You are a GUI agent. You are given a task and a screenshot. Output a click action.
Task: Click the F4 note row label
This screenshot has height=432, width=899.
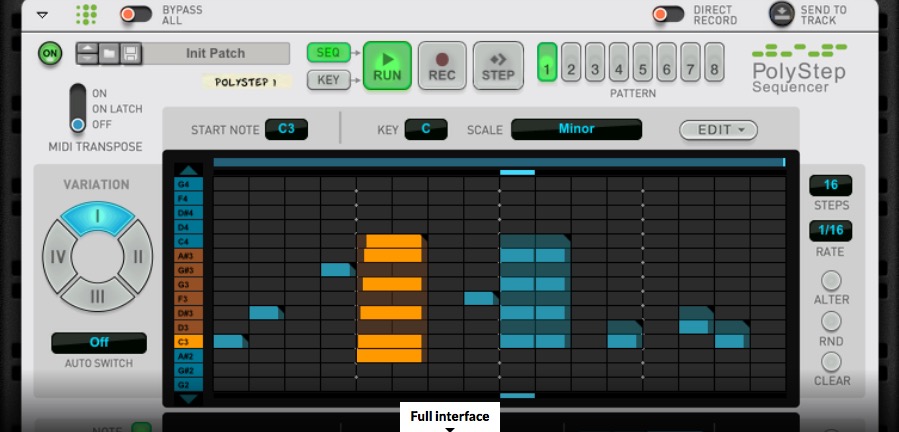click(189, 199)
